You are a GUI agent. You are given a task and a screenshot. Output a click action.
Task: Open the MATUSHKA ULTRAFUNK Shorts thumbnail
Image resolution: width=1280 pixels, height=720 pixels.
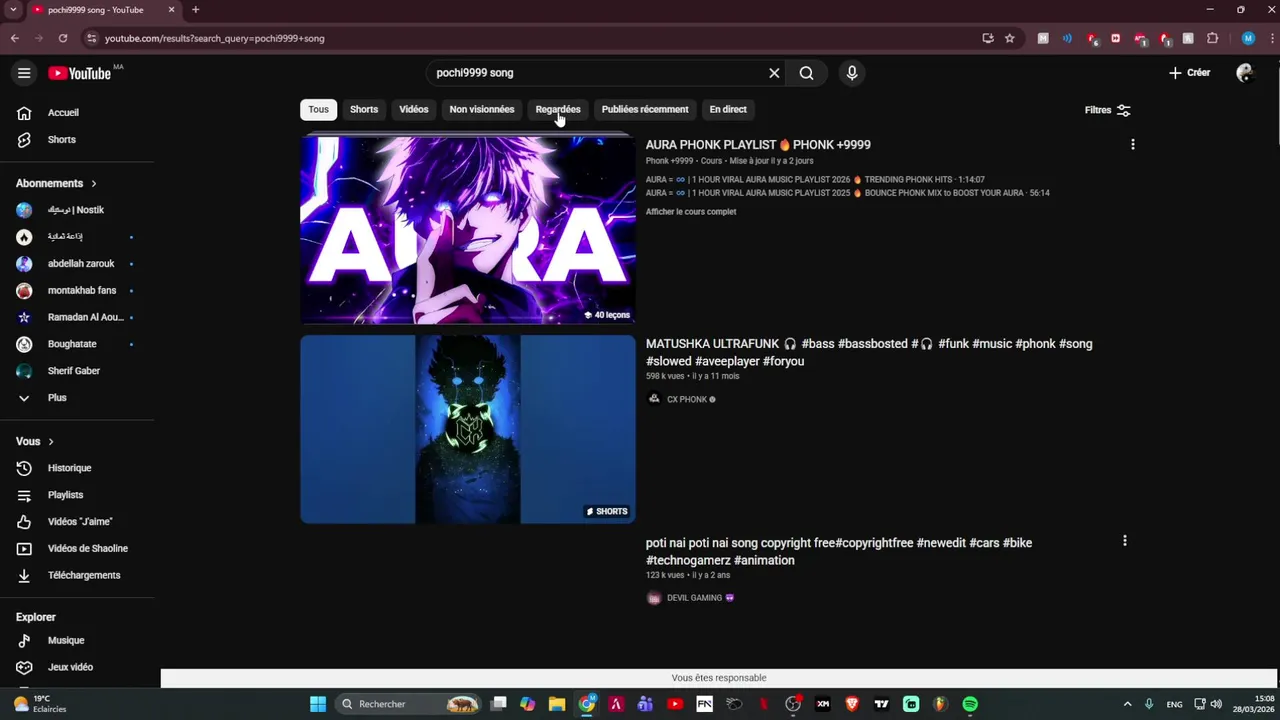click(x=468, y=429)
